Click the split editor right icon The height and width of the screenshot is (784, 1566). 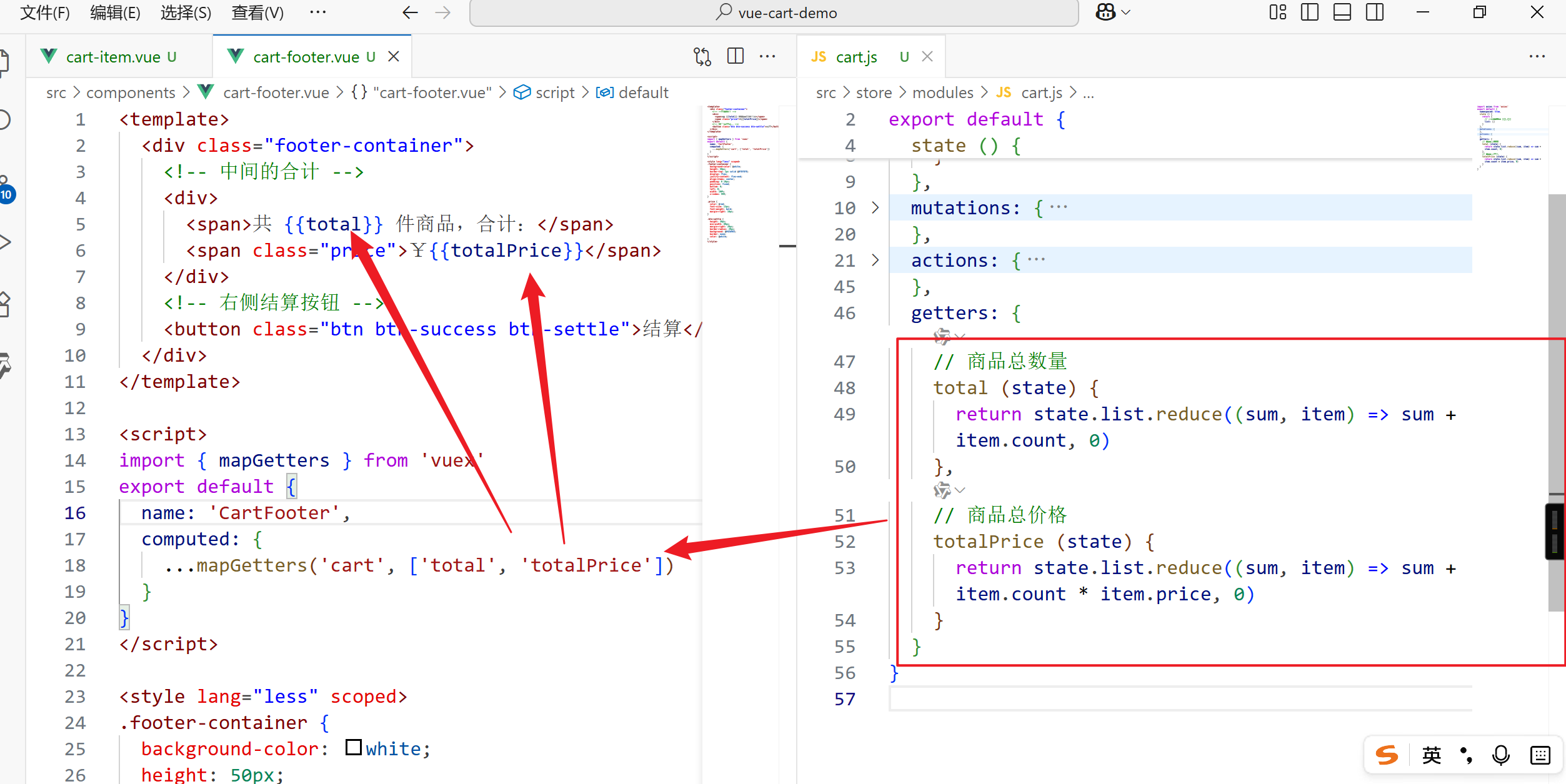click(x=736, y=57)
